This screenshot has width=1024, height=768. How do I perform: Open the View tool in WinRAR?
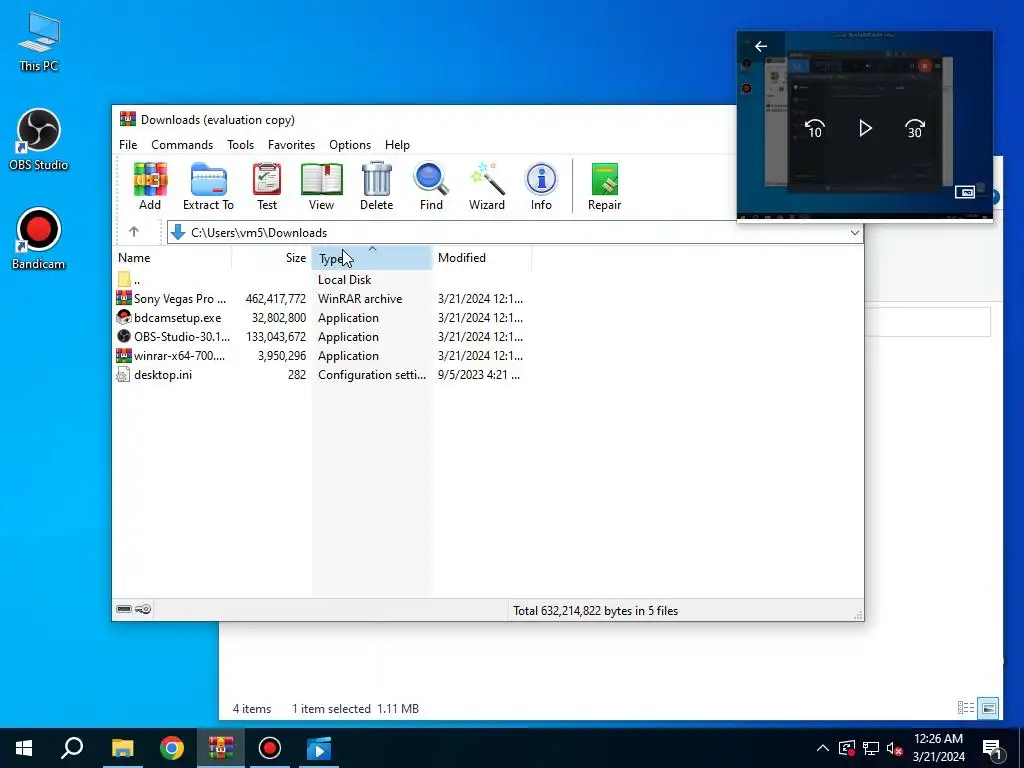click(321, 186)
